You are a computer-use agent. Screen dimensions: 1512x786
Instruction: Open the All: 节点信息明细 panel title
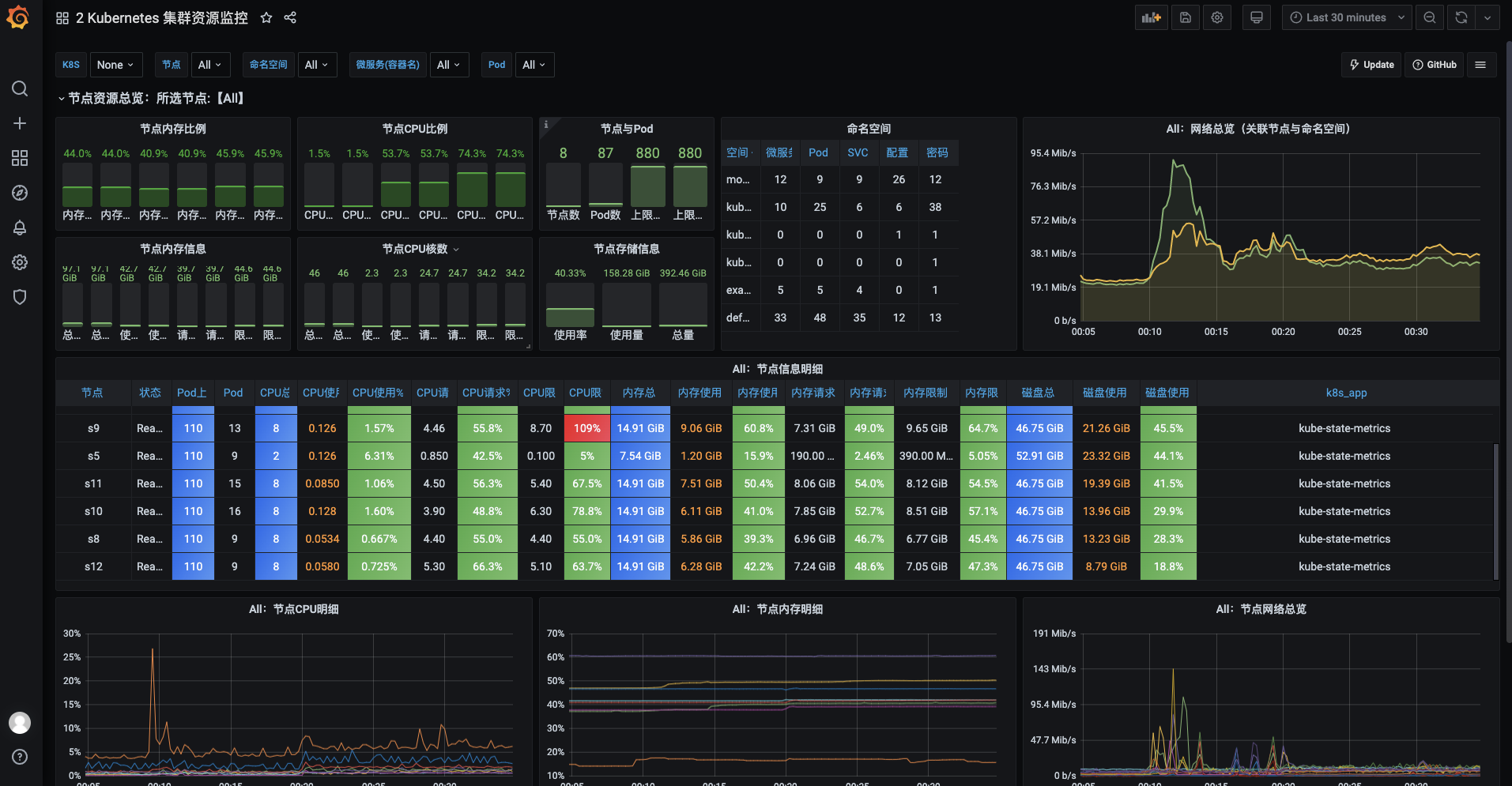pyautogui.click(x=777, y=369)
